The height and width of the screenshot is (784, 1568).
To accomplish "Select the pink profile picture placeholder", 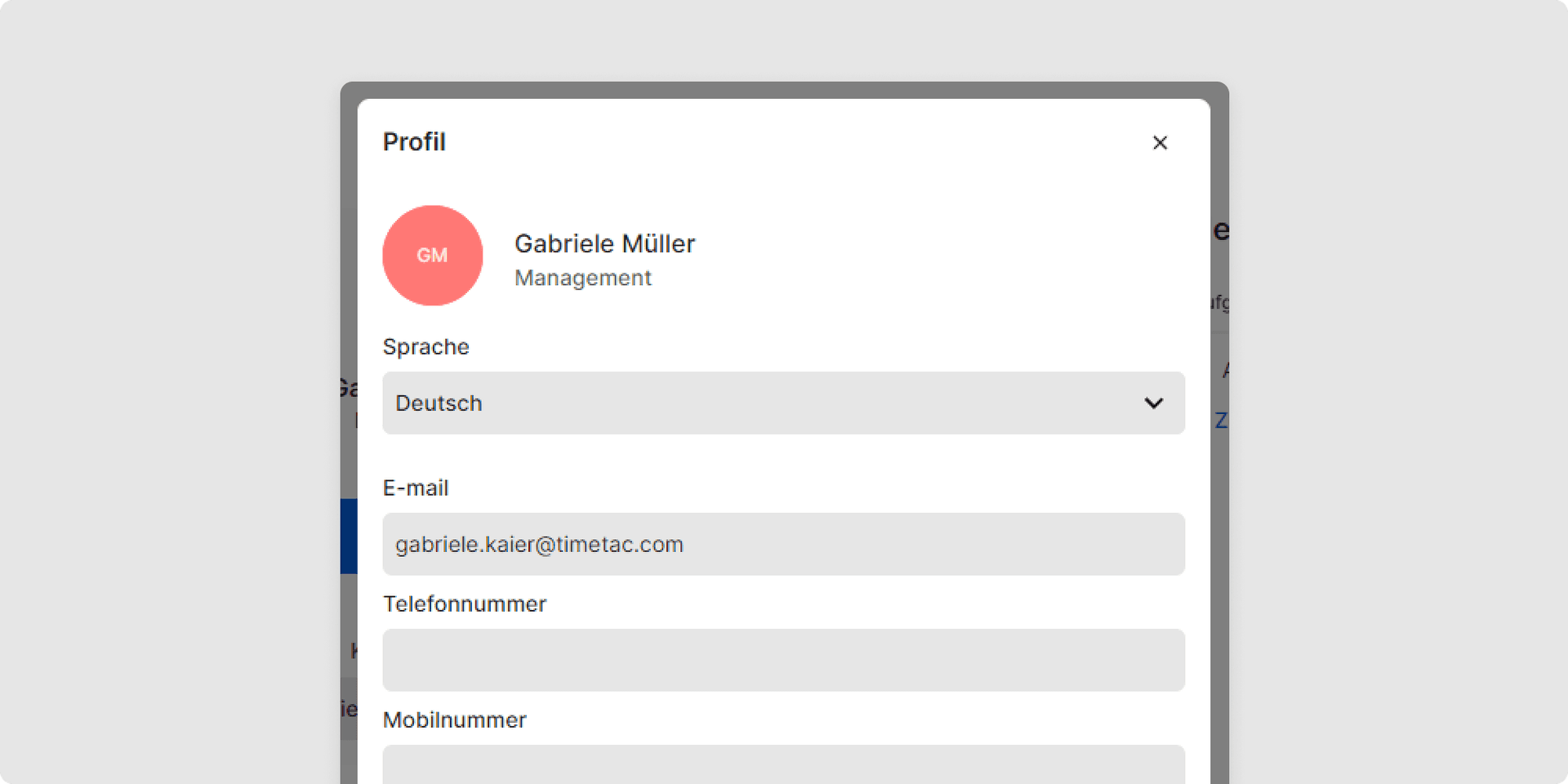I will 433,255.
